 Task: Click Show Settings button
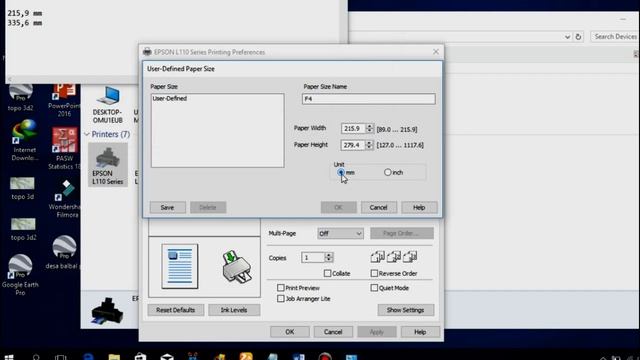pos(405,310)
